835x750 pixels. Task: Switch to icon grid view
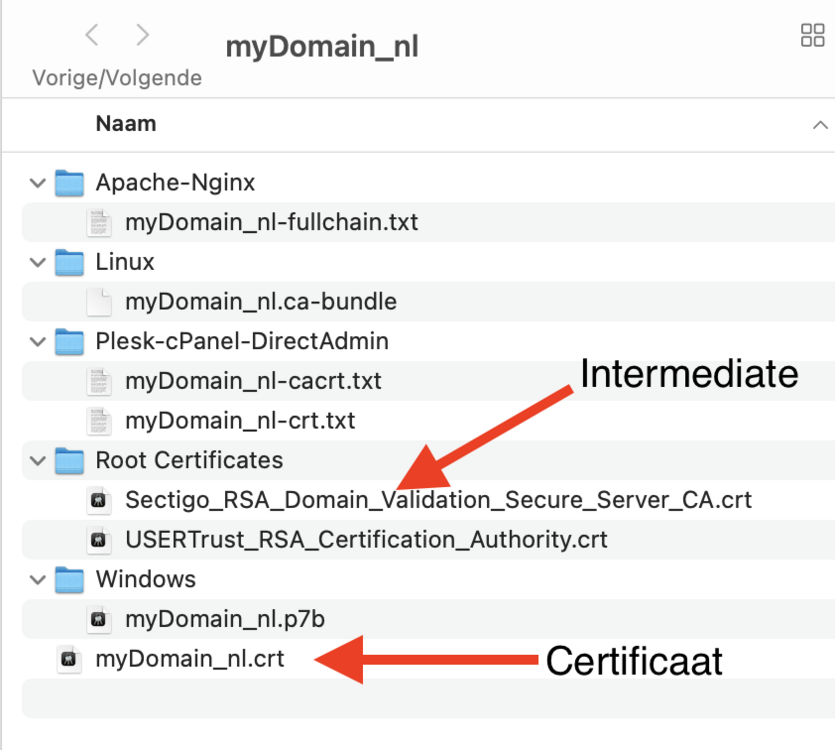coord(812,37)
